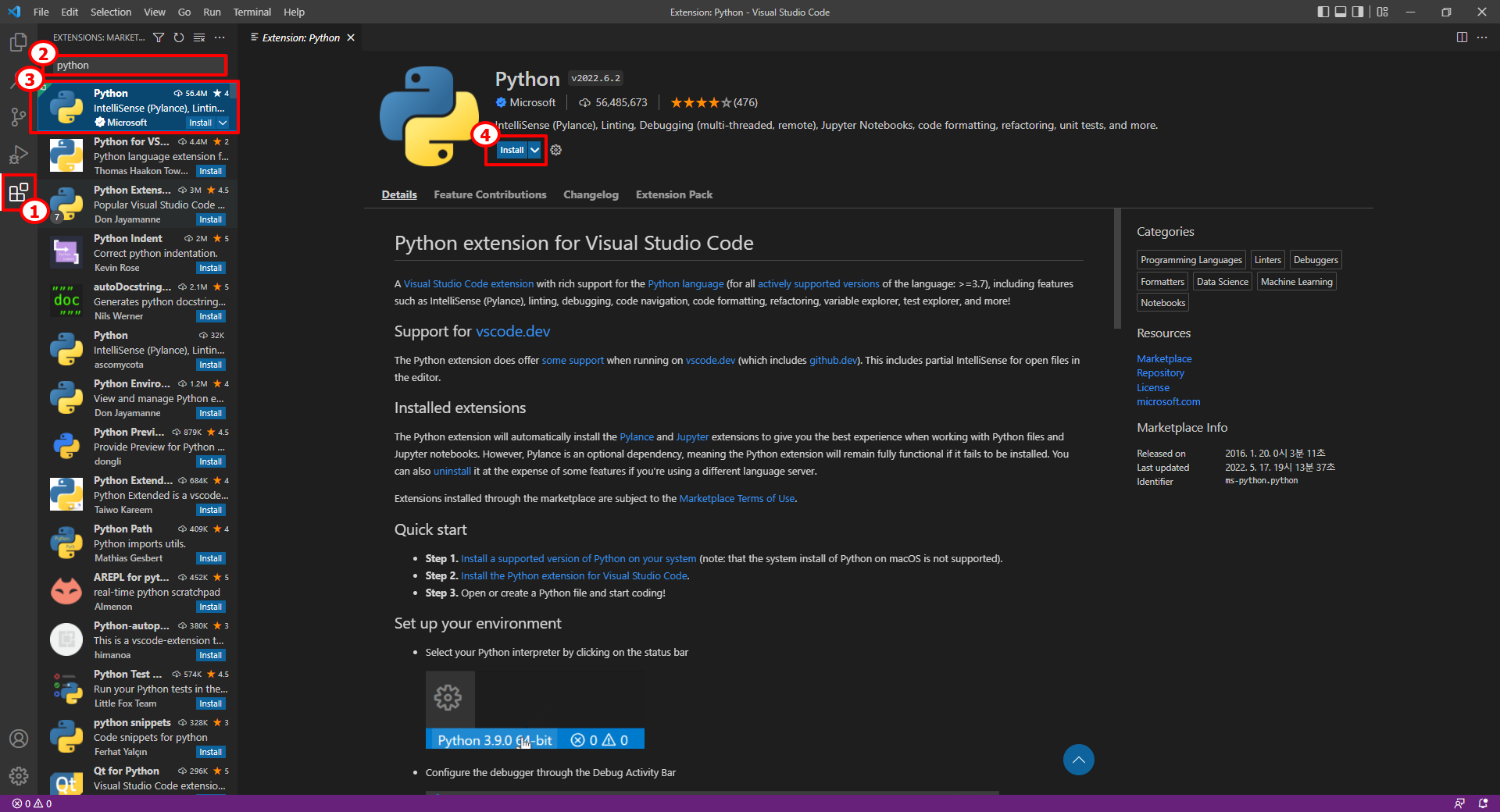The width and height of the screenshot is (1500, 812).
Task: Open Install dropdown arrow on Python detail page
Action: tap(535, 150)
